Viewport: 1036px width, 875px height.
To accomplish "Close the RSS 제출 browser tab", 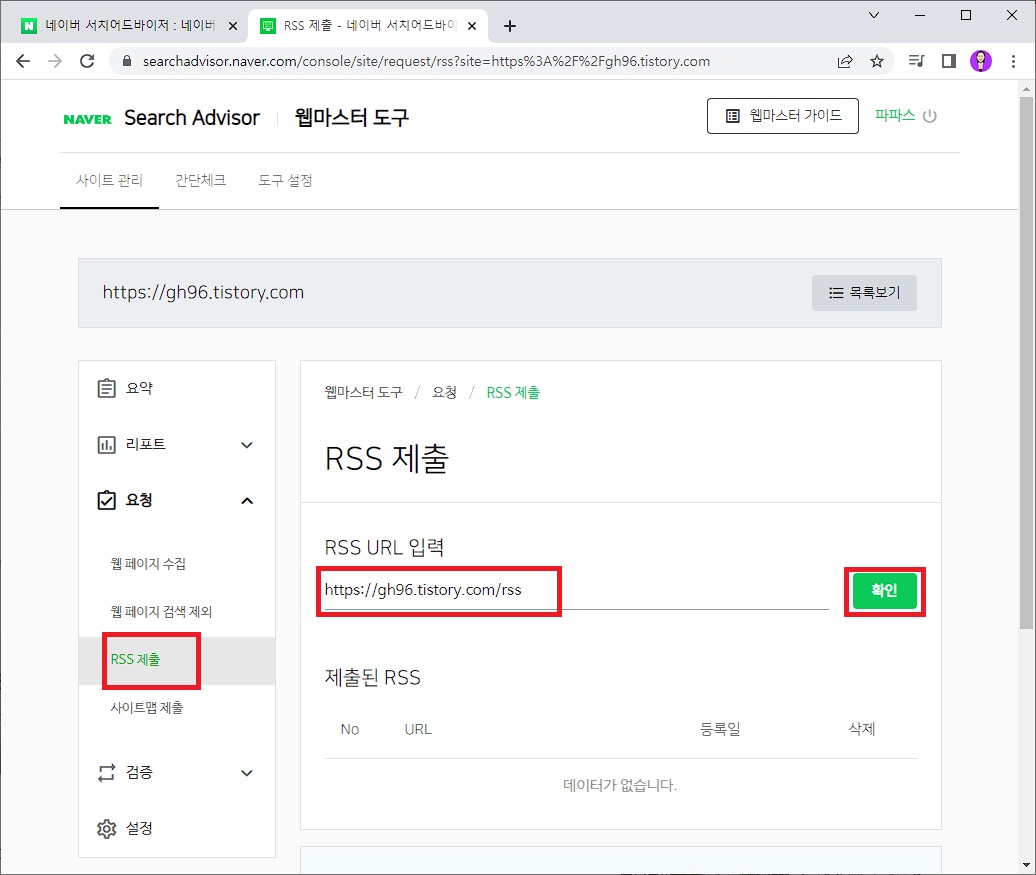I will coord(472,26).
